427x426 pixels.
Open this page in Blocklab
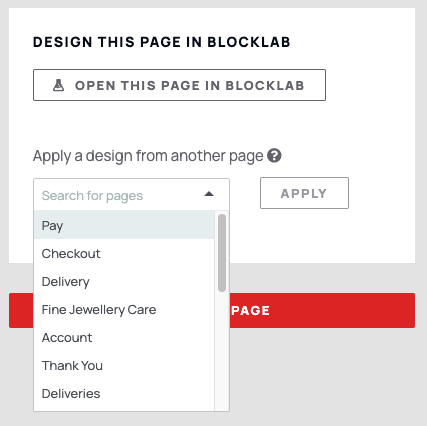(x=179, y=85)
